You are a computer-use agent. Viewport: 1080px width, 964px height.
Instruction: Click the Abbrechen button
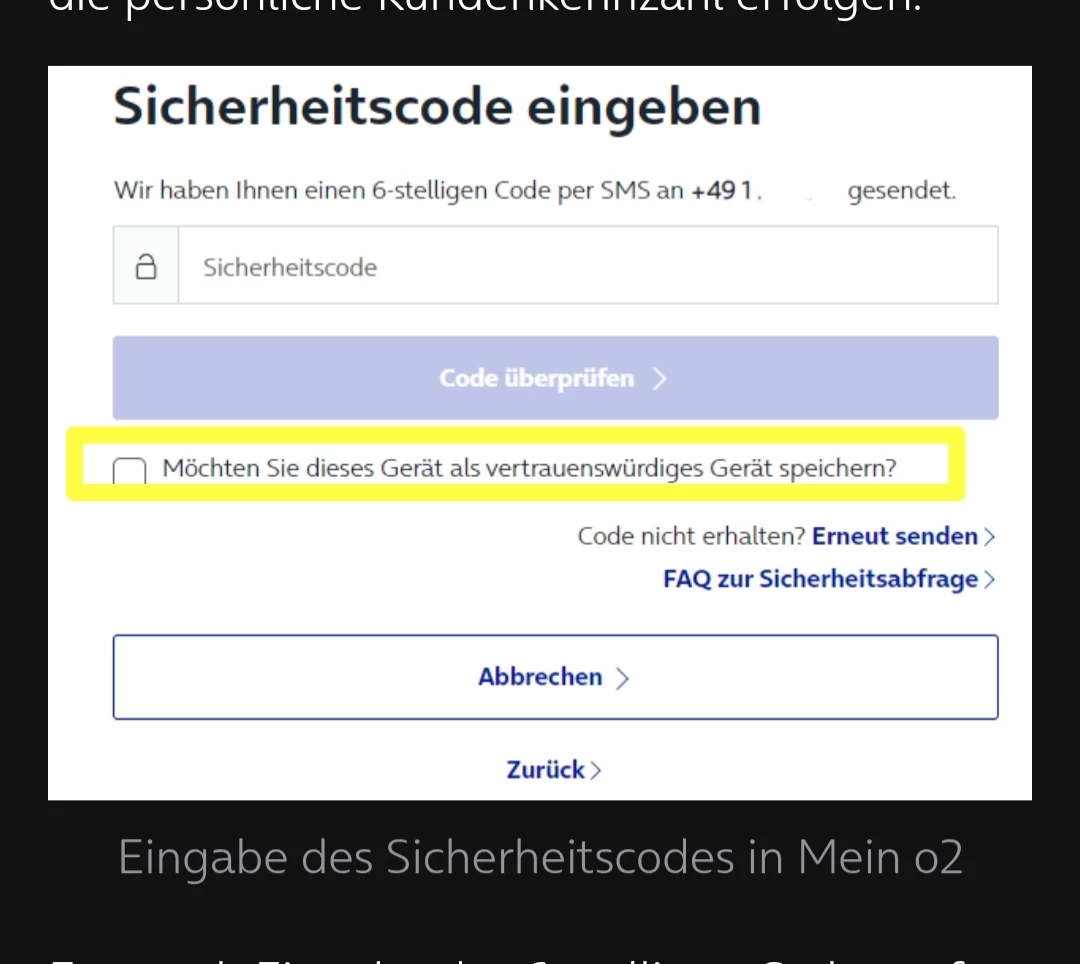555,677
